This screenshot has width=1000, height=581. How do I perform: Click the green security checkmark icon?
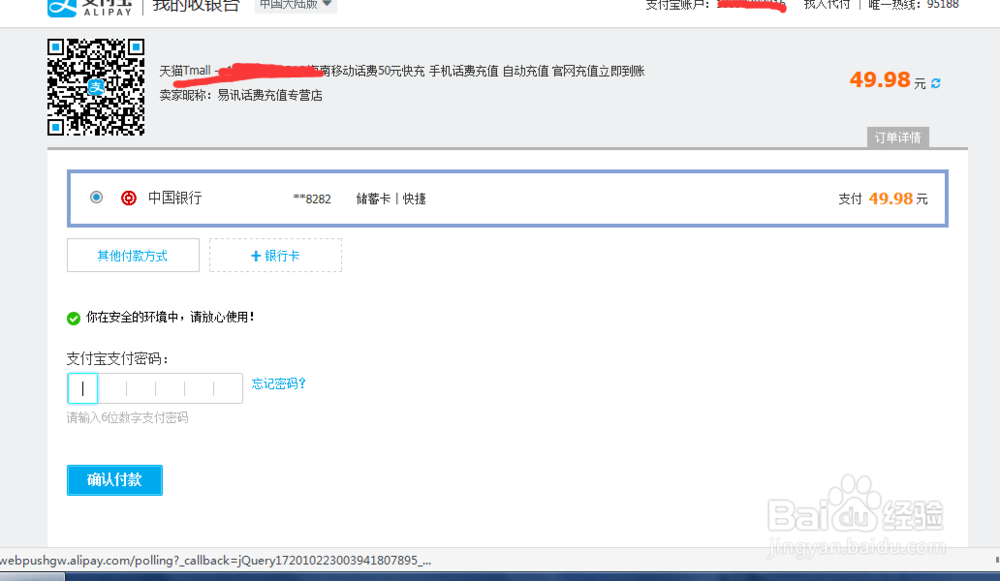pos(73,319)
